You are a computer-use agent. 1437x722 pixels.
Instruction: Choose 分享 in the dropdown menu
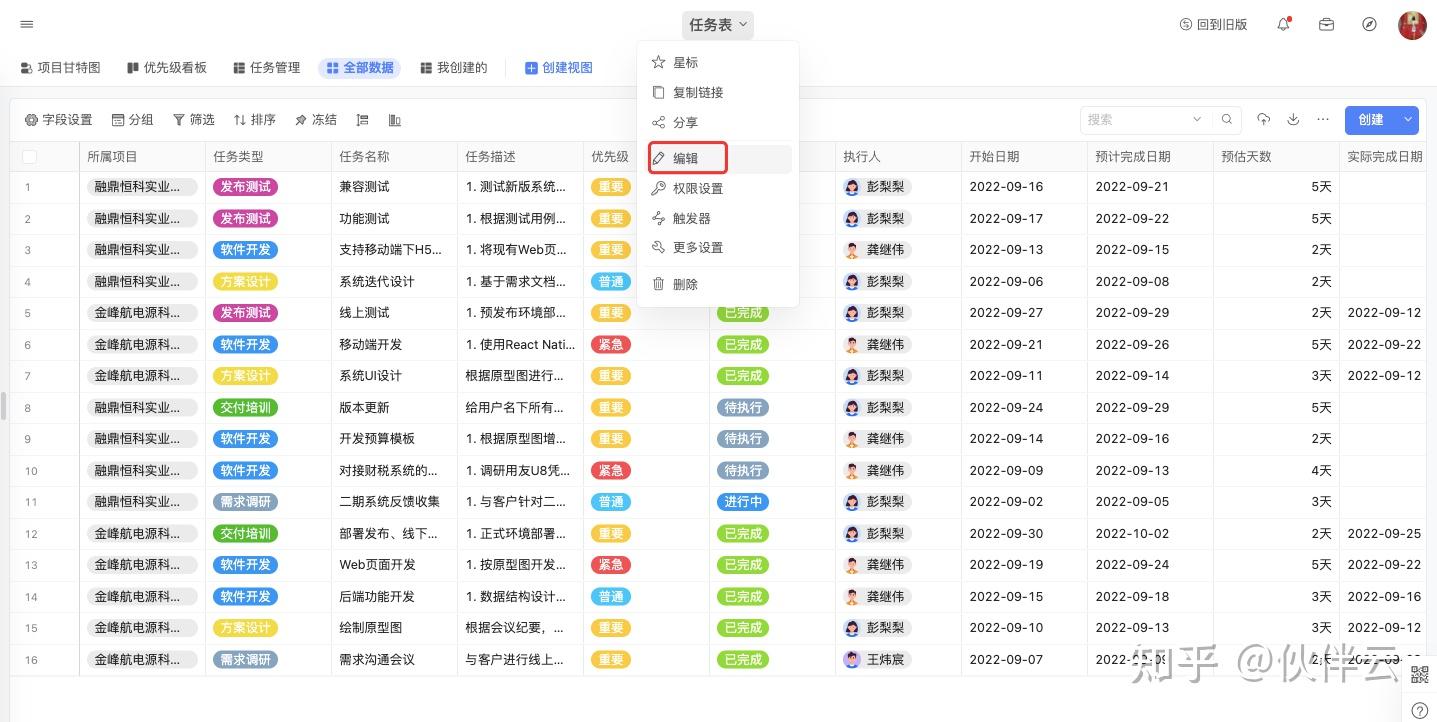tap(718, 122)
